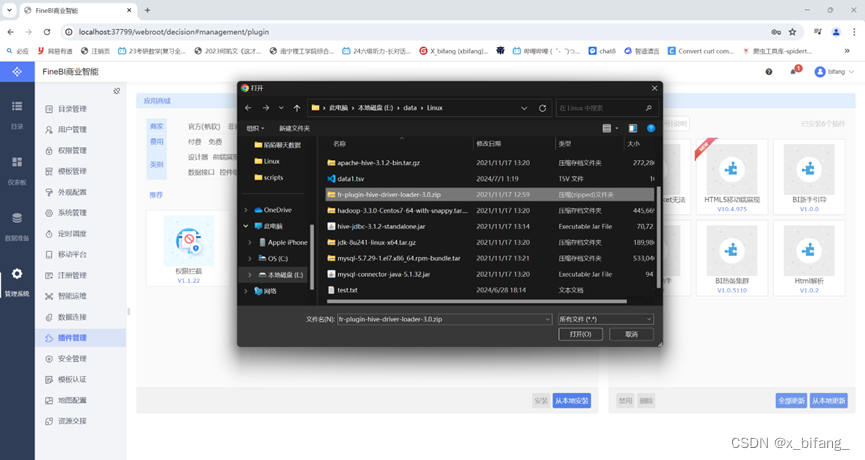This screenshot has height=460, width=865.
Task: Select the HTML5移动端展现 plugin card
Action: coord(731,176)
